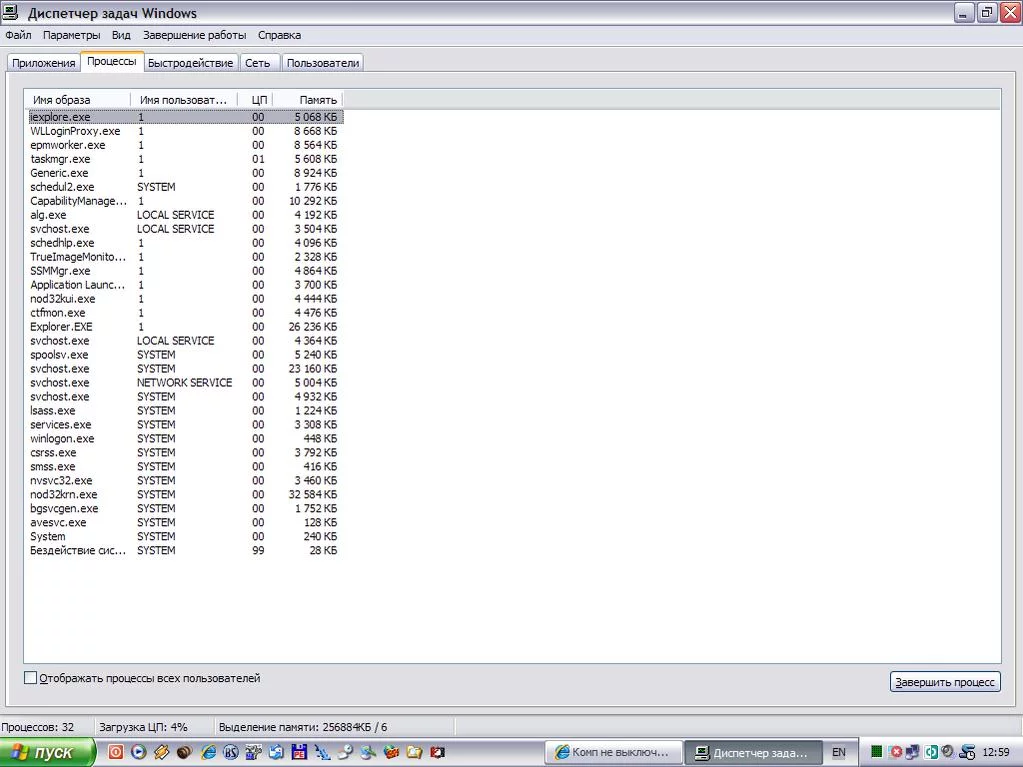Open Internet Explorer quick launch icon
The image size is (1023, 767).
click(209, 752)
